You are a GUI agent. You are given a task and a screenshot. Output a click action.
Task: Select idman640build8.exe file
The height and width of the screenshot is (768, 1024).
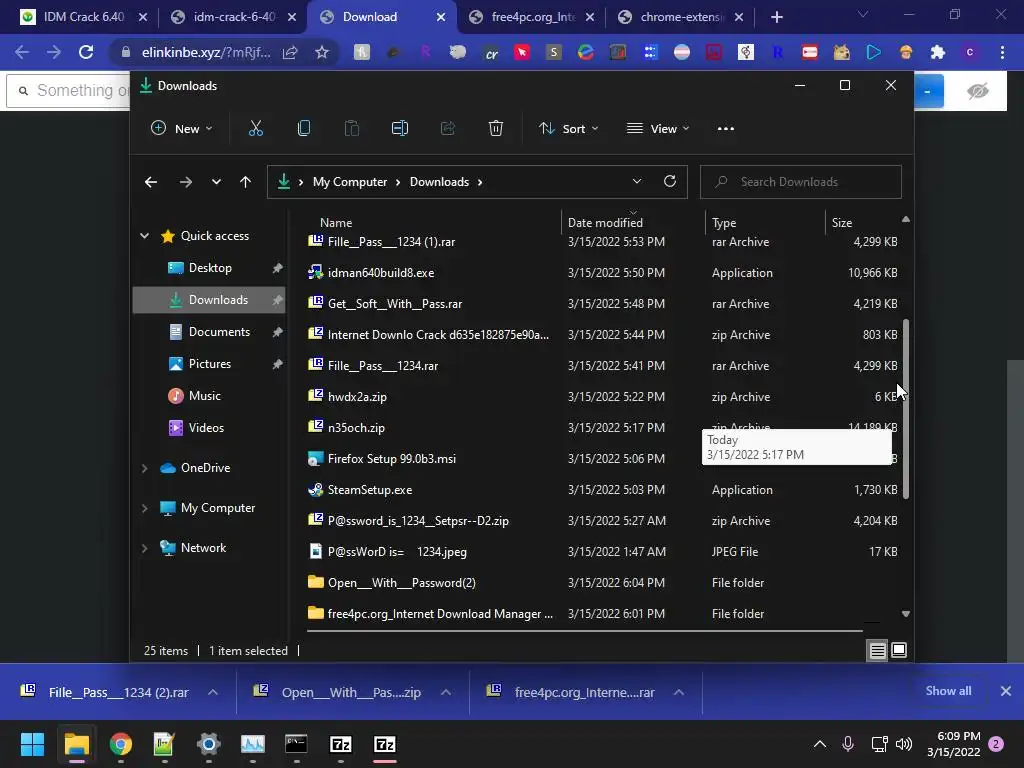click(601, 273)
